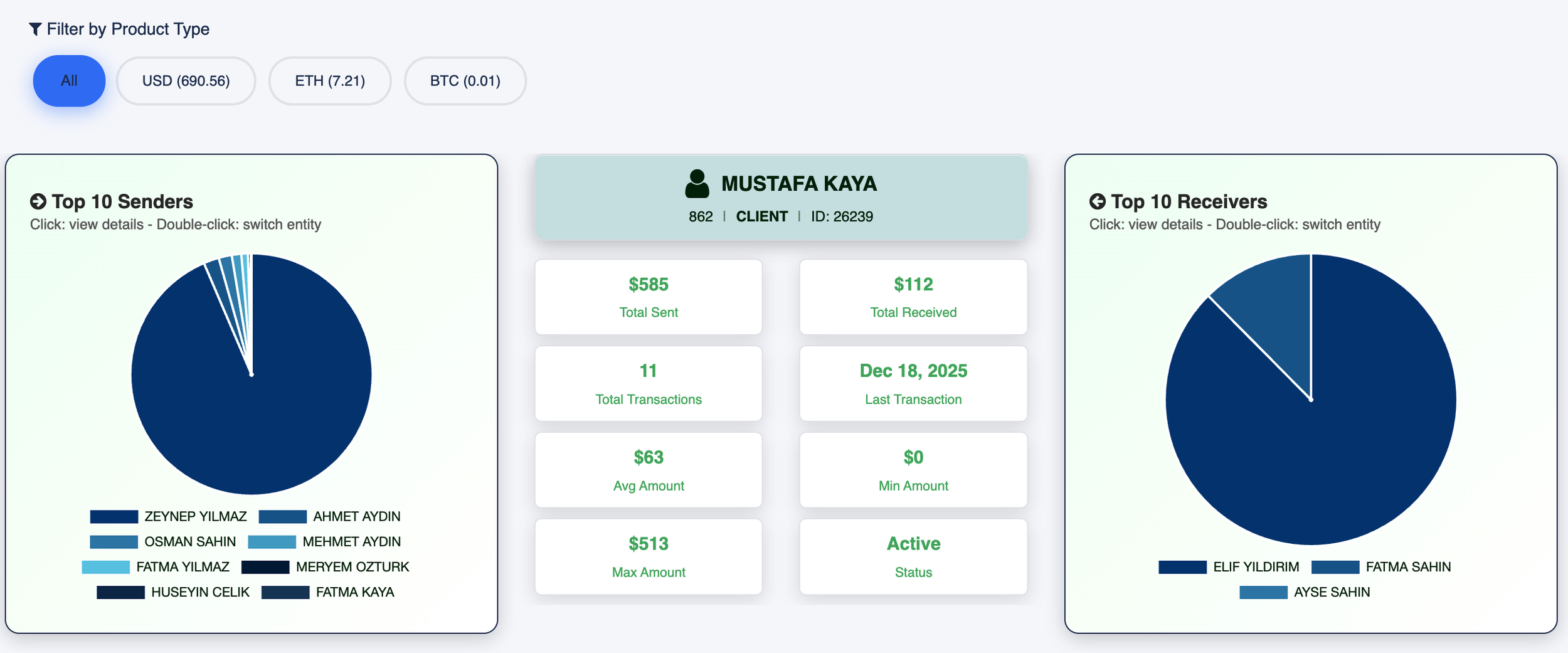This screenshot has width=1568, height=653.
Task: Select the All product filter
Action: coord(69,81)
